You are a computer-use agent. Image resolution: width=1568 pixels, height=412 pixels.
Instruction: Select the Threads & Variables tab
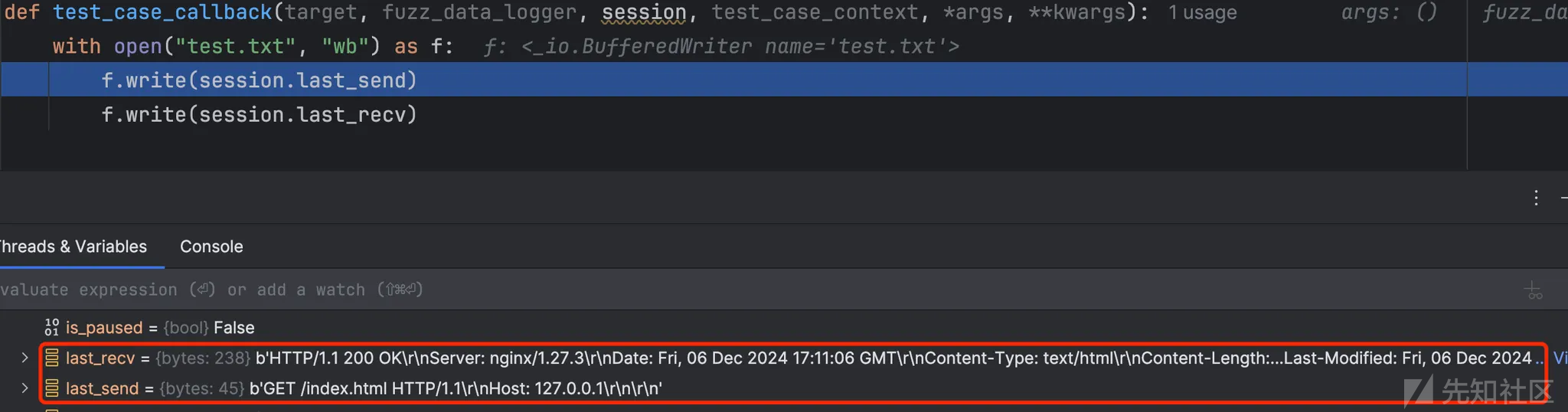[x=73, y=247]
